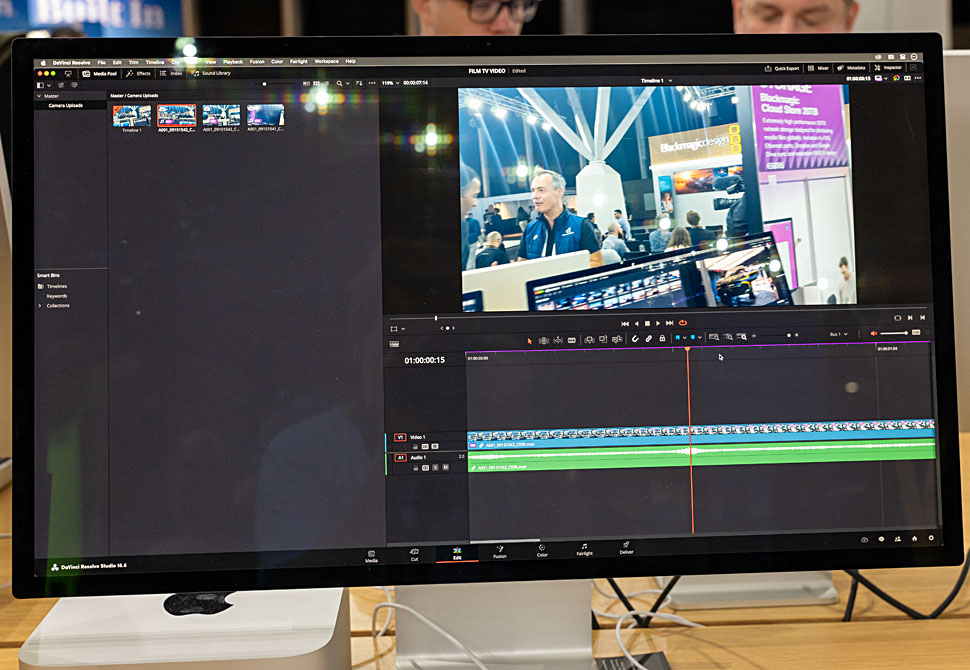Go to first frame transport button

625,324
